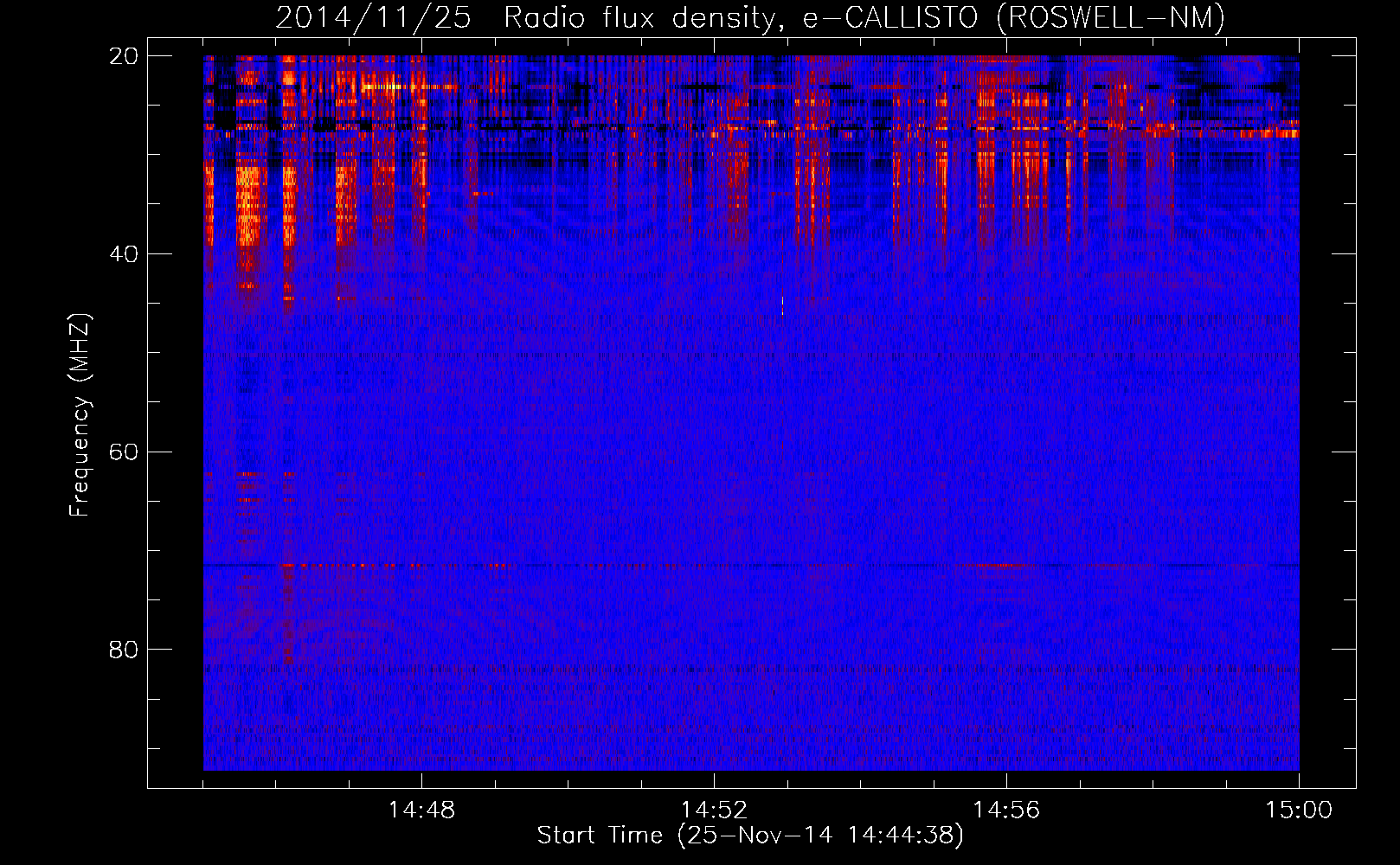Click the 20 frequency tick label

click(125, 56)
